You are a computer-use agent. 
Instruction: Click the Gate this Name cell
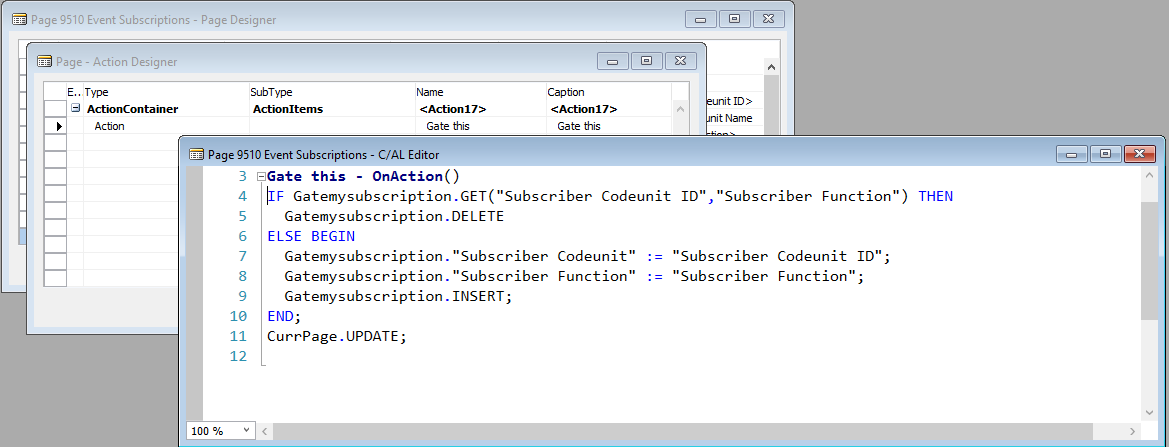448,126
